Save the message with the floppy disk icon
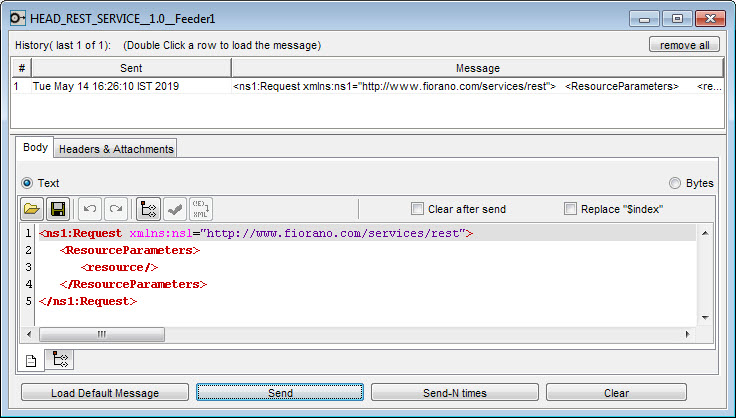Image resolution: width=736 pixels, height=418 pixels. (x=58, y=209)
